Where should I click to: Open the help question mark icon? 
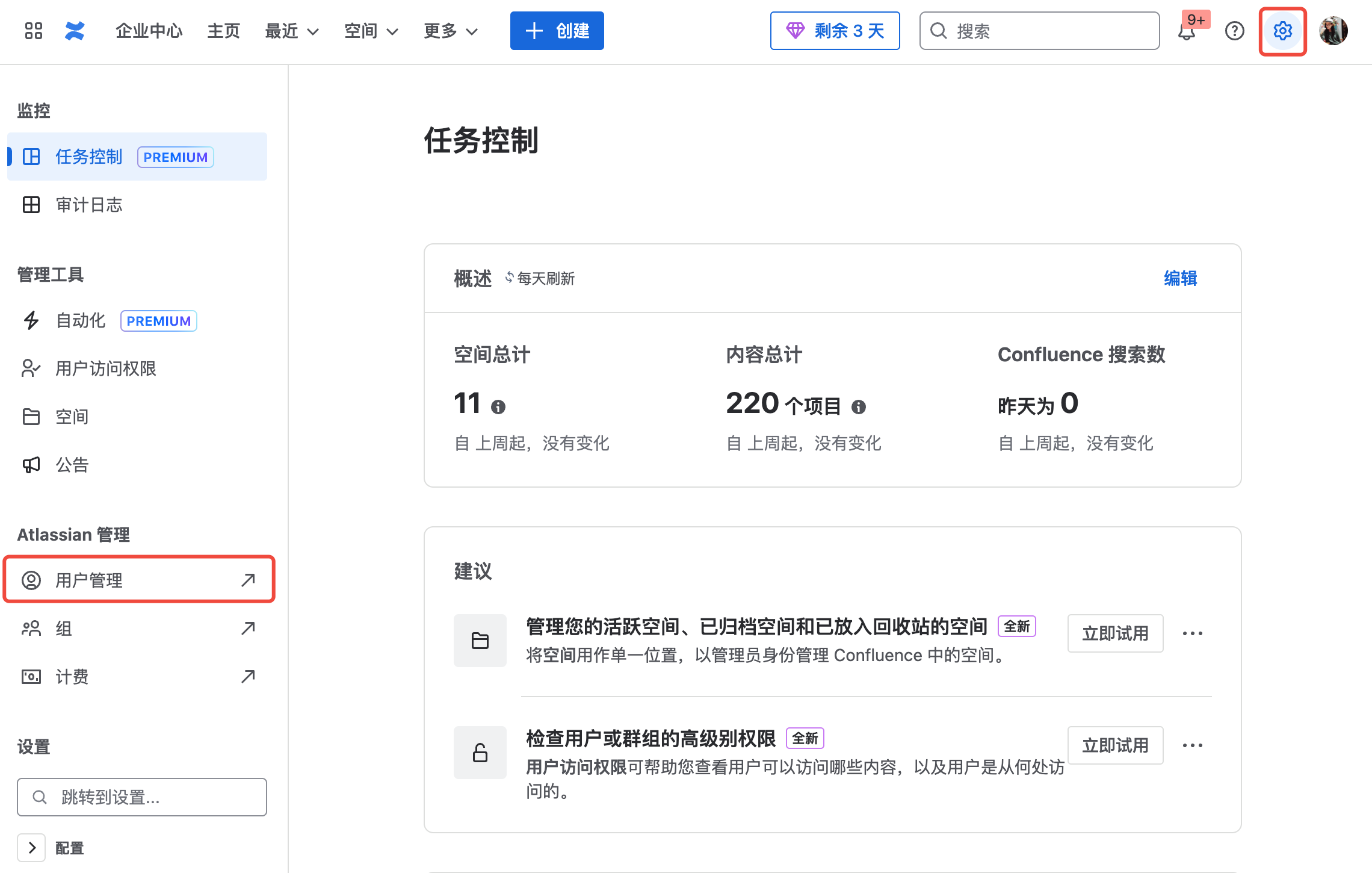[x=1235, y=31]
